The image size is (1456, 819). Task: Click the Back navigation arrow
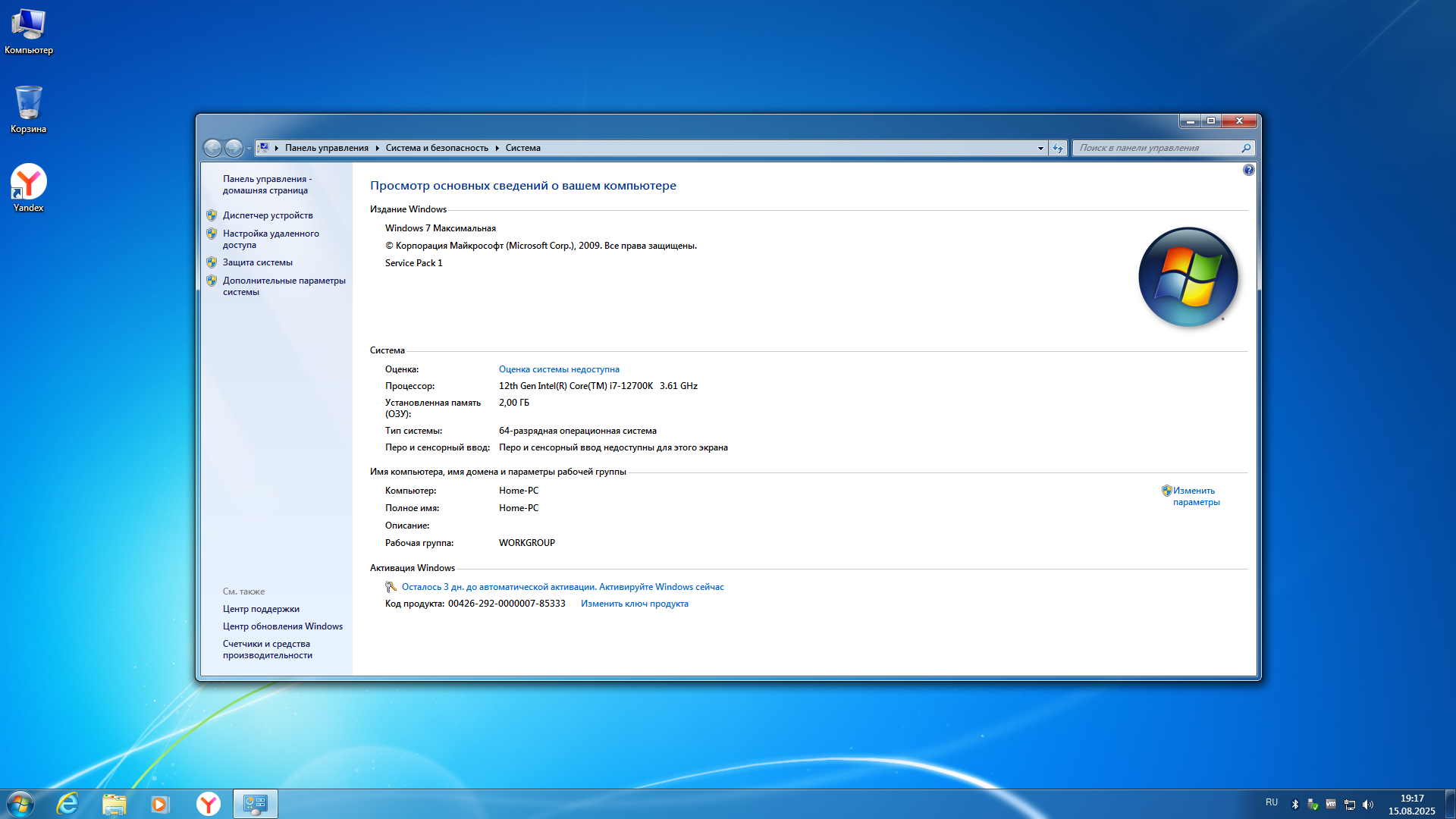coord(213,148)
